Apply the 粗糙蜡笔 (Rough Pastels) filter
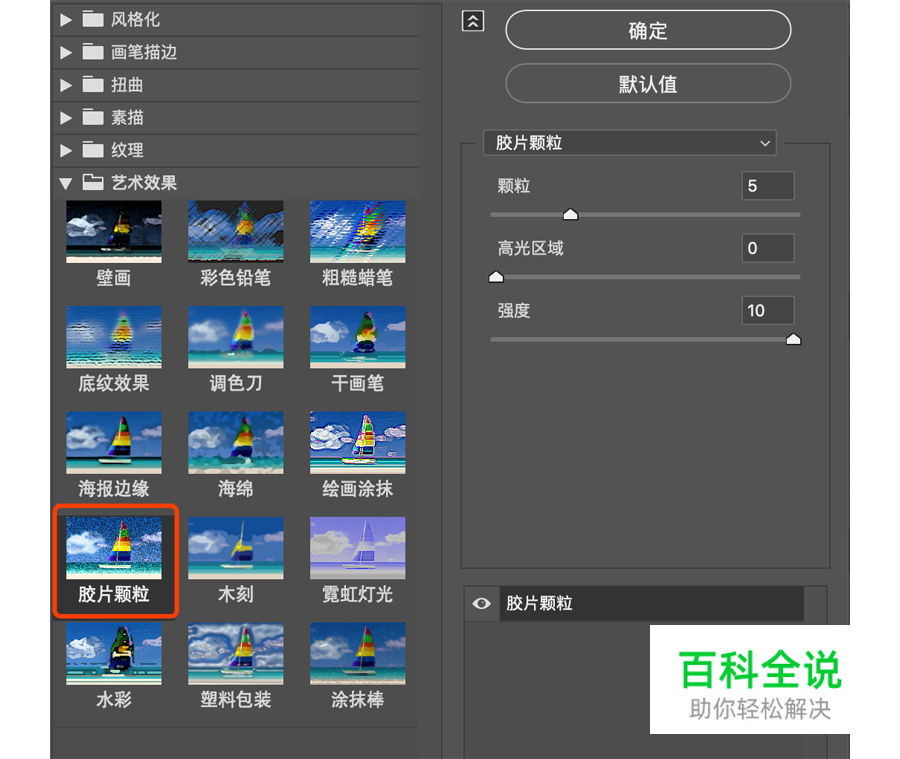The height and width of the screenshot is (759, 900). point(357,231)
